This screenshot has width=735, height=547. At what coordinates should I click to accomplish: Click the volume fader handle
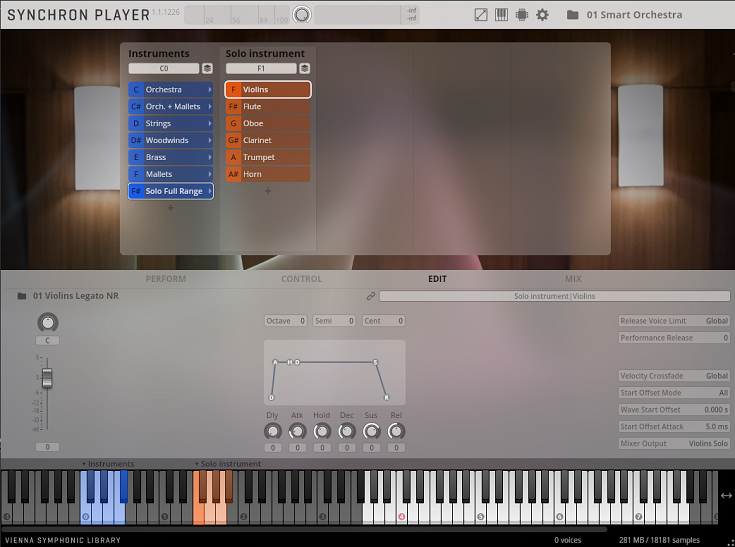coord(47,378)
